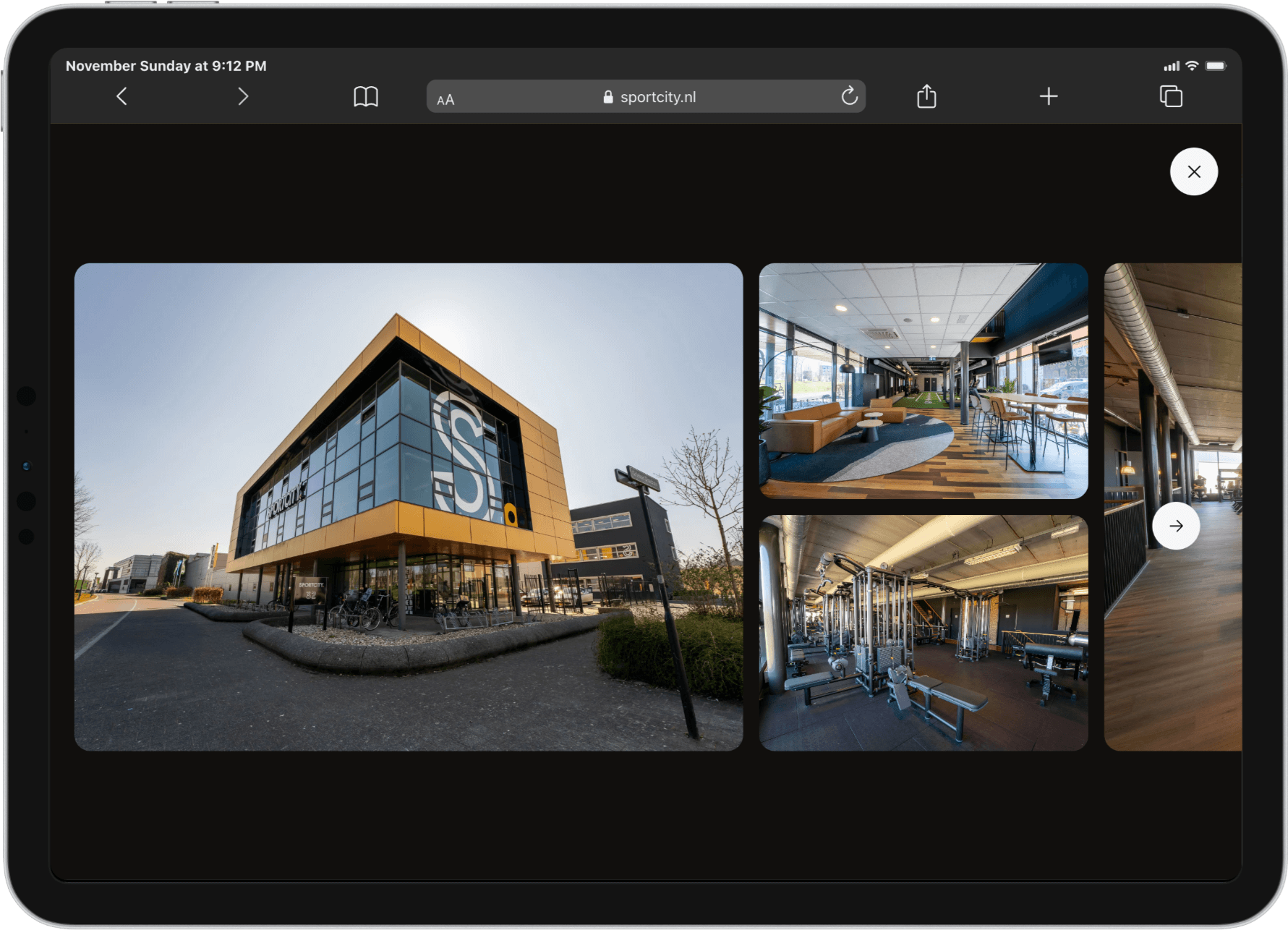The image size is (1288, 930).
Task: Tap the AA reader text-size button
Action: tap(445, 100)
